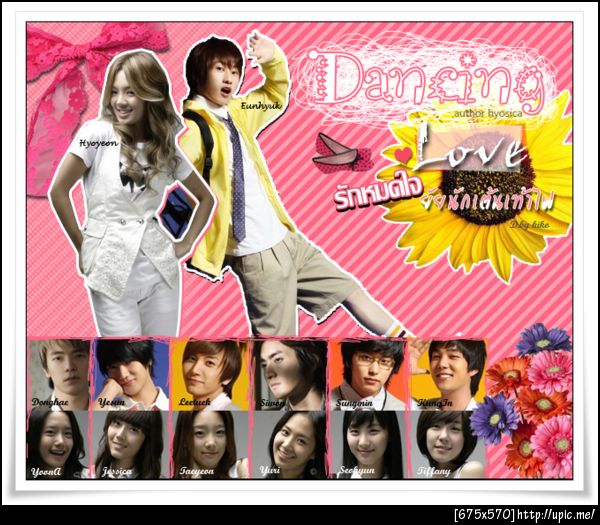Open the portrait thumbnail captioned YoonA
600x525 pixels.
58,445
